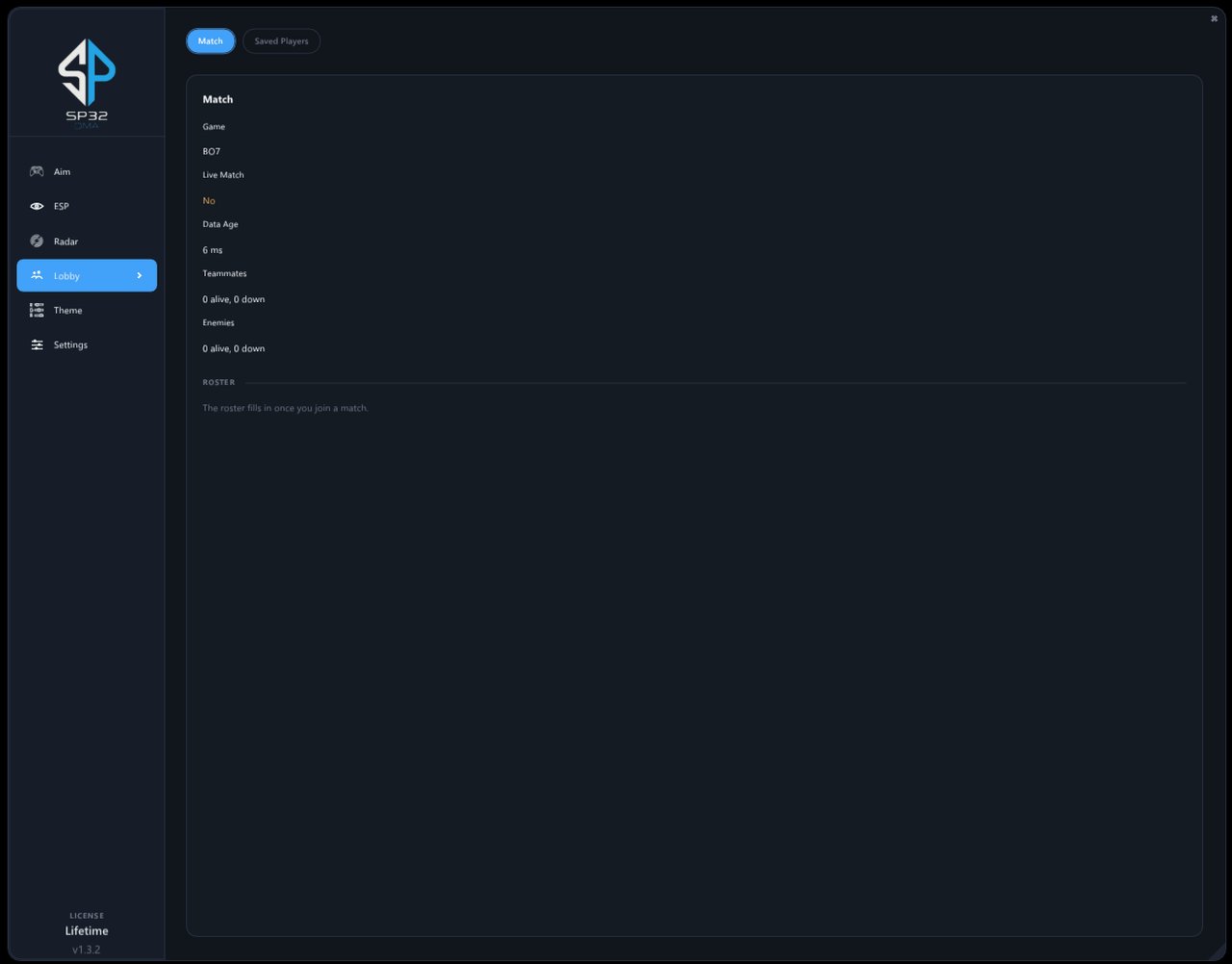The height and width of the screenshot is (964, 1232).
Task: Switch to the Match tab
Action: point(211,40)
